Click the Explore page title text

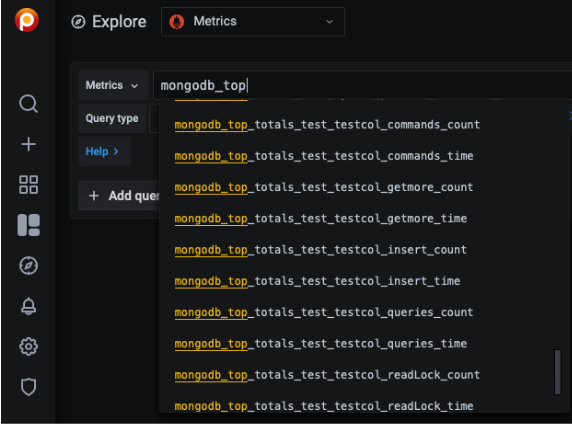click(x=119, y=22)
